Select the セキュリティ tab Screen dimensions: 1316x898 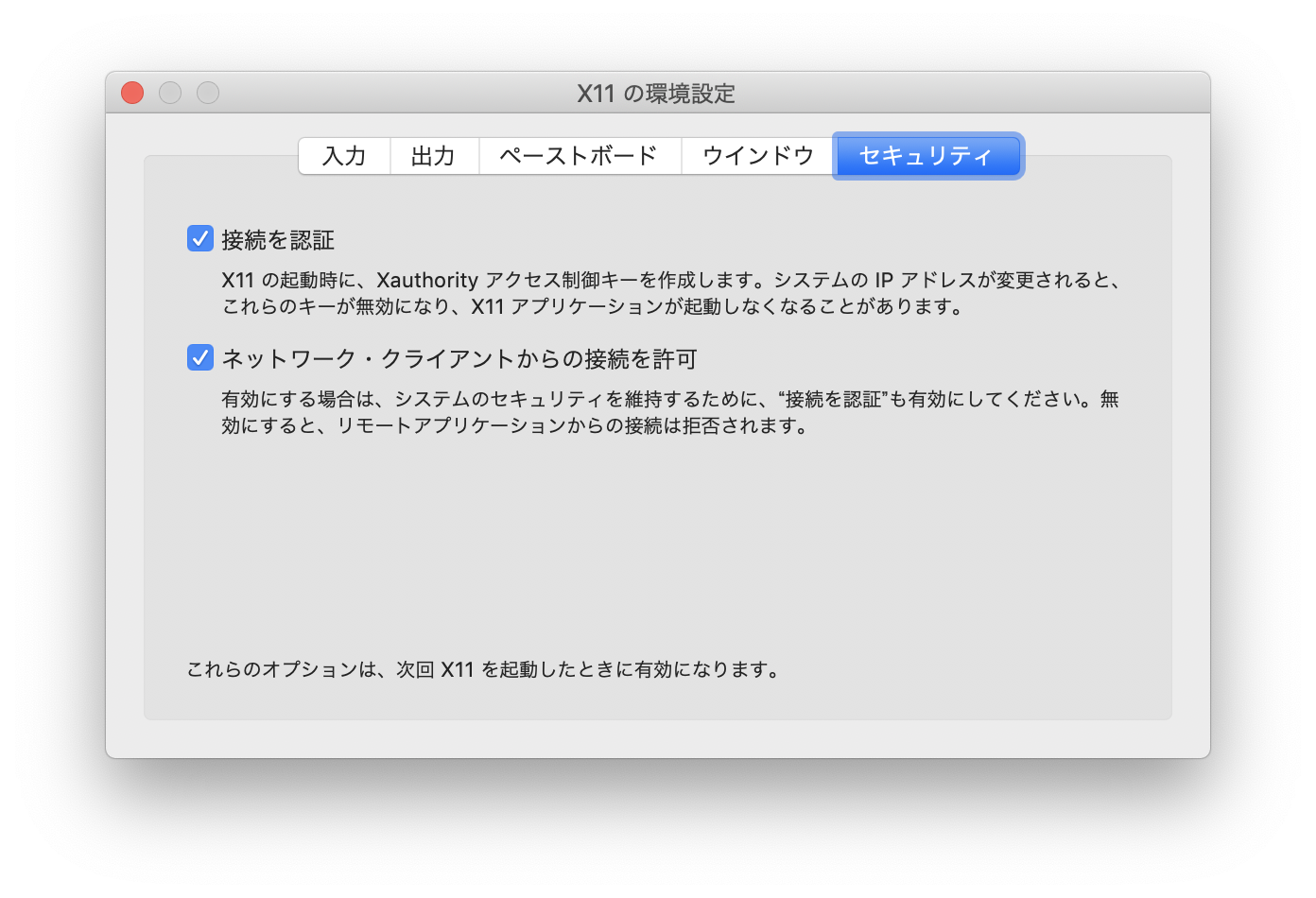click(927, 156)
